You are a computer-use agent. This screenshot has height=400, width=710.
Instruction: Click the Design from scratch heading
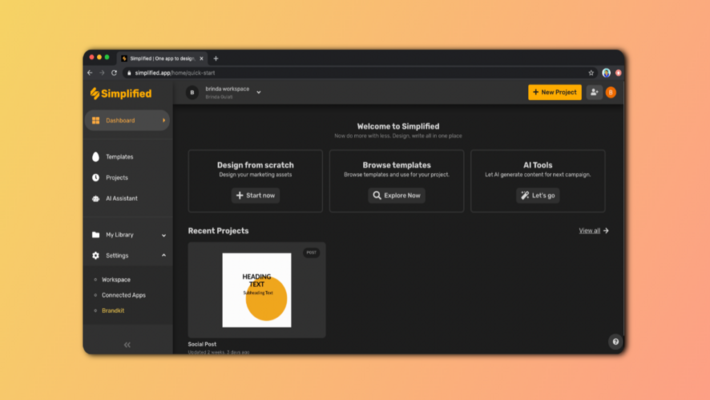pyautogui.click(x=255, y=165)
